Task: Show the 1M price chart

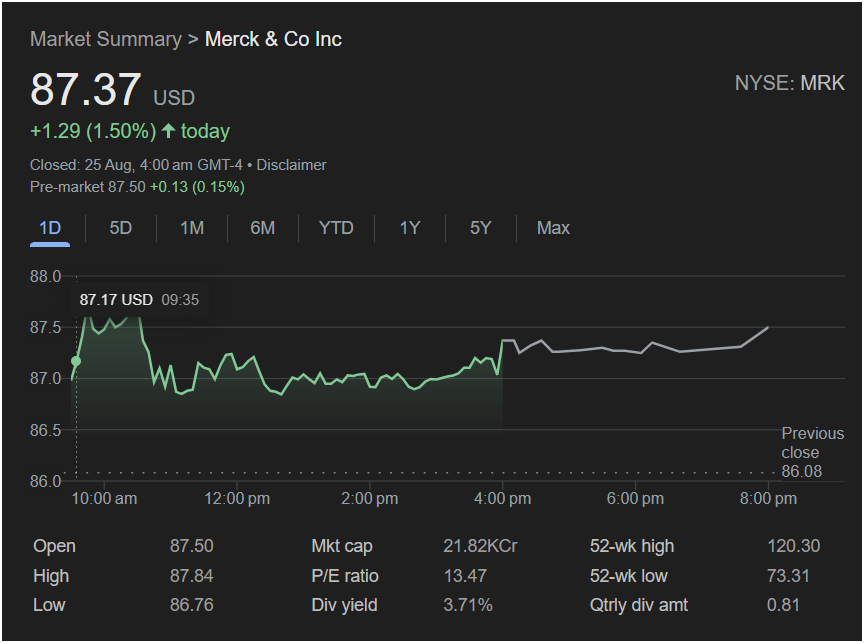Action: click(192, 228)
